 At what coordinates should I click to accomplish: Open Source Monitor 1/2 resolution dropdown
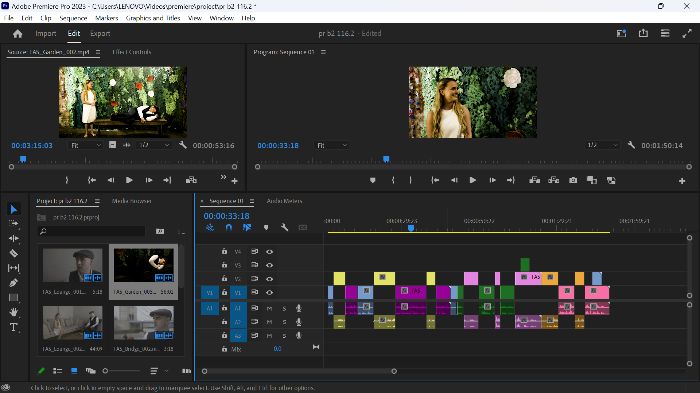[155, 145]
